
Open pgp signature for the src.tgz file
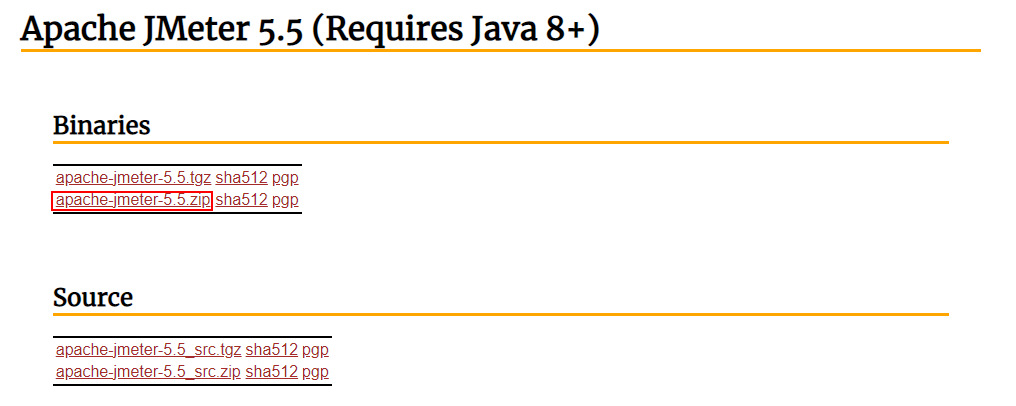pos(315,350)
